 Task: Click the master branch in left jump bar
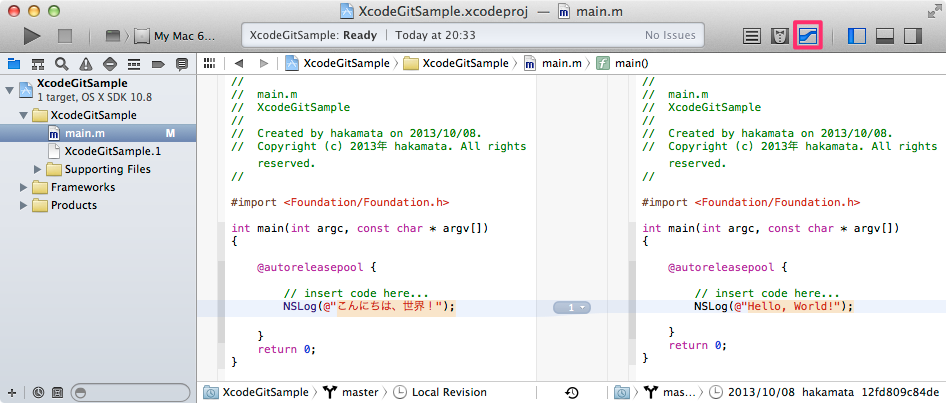[354, 392]
